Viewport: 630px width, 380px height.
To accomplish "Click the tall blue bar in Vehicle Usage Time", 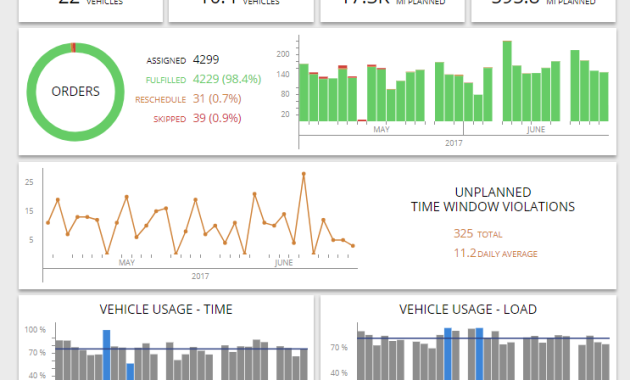I will pyautogui.click(x=106, y=355).
